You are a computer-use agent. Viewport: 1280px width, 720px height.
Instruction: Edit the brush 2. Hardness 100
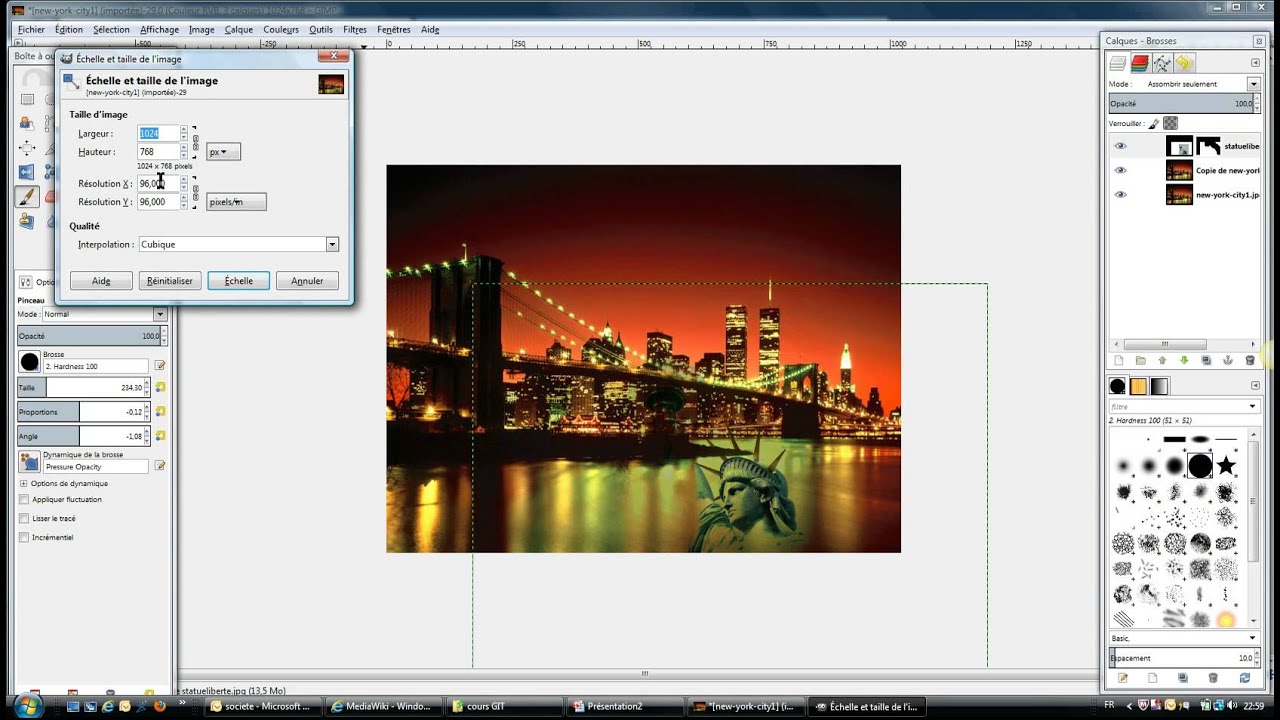[x=160, y=366]
